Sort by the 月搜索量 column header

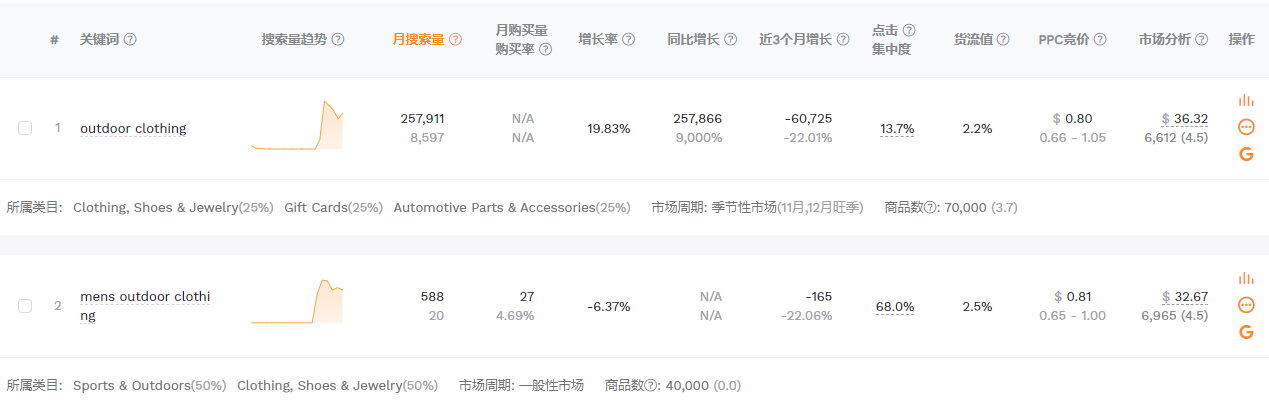point(418,39)
